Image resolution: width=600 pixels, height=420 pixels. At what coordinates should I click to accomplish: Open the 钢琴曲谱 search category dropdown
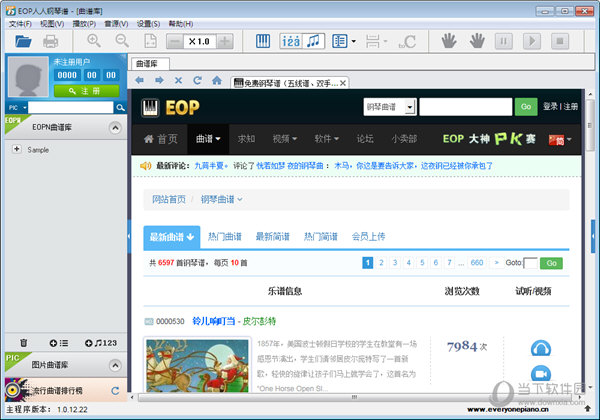(x=390, y=107)
